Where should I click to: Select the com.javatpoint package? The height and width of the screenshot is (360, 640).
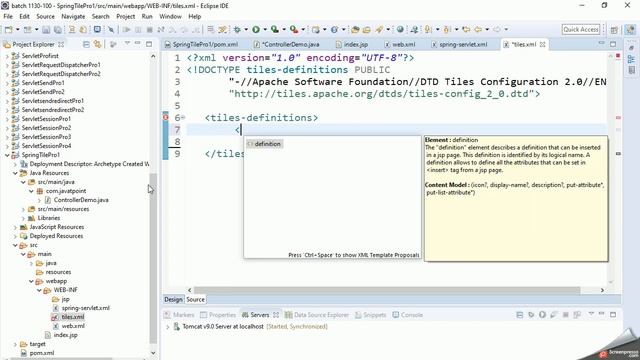point(66,191)
